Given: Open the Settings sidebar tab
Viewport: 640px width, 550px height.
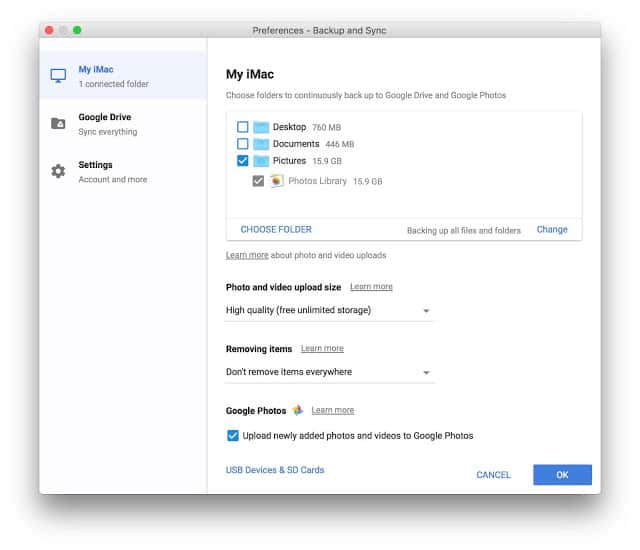Looking at the screenshot, I should coord(123,171).
